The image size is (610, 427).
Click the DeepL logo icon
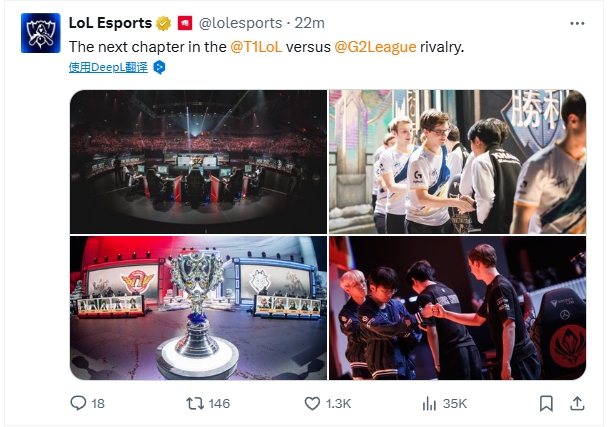159,68
